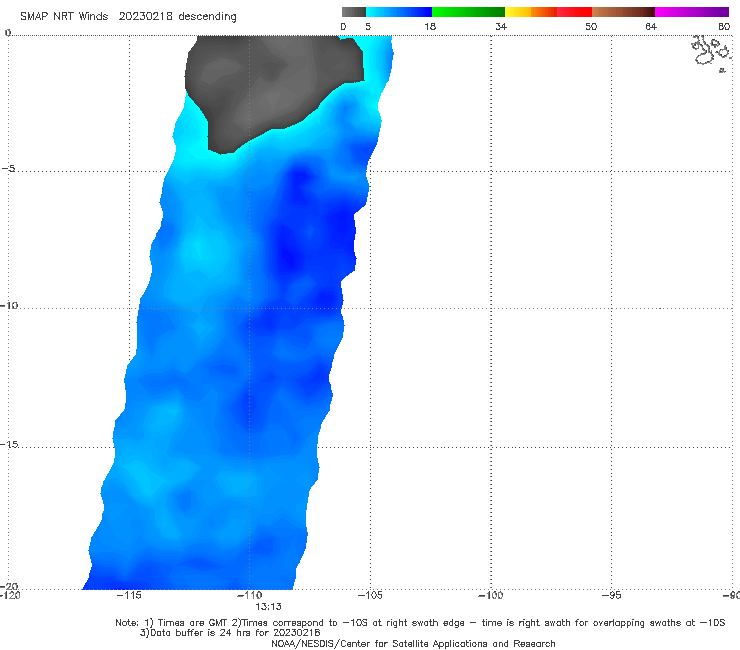The width and height of the screenshot is (740, 650).
Task: Click latitude label '-15'
Action: pos(8,444)
